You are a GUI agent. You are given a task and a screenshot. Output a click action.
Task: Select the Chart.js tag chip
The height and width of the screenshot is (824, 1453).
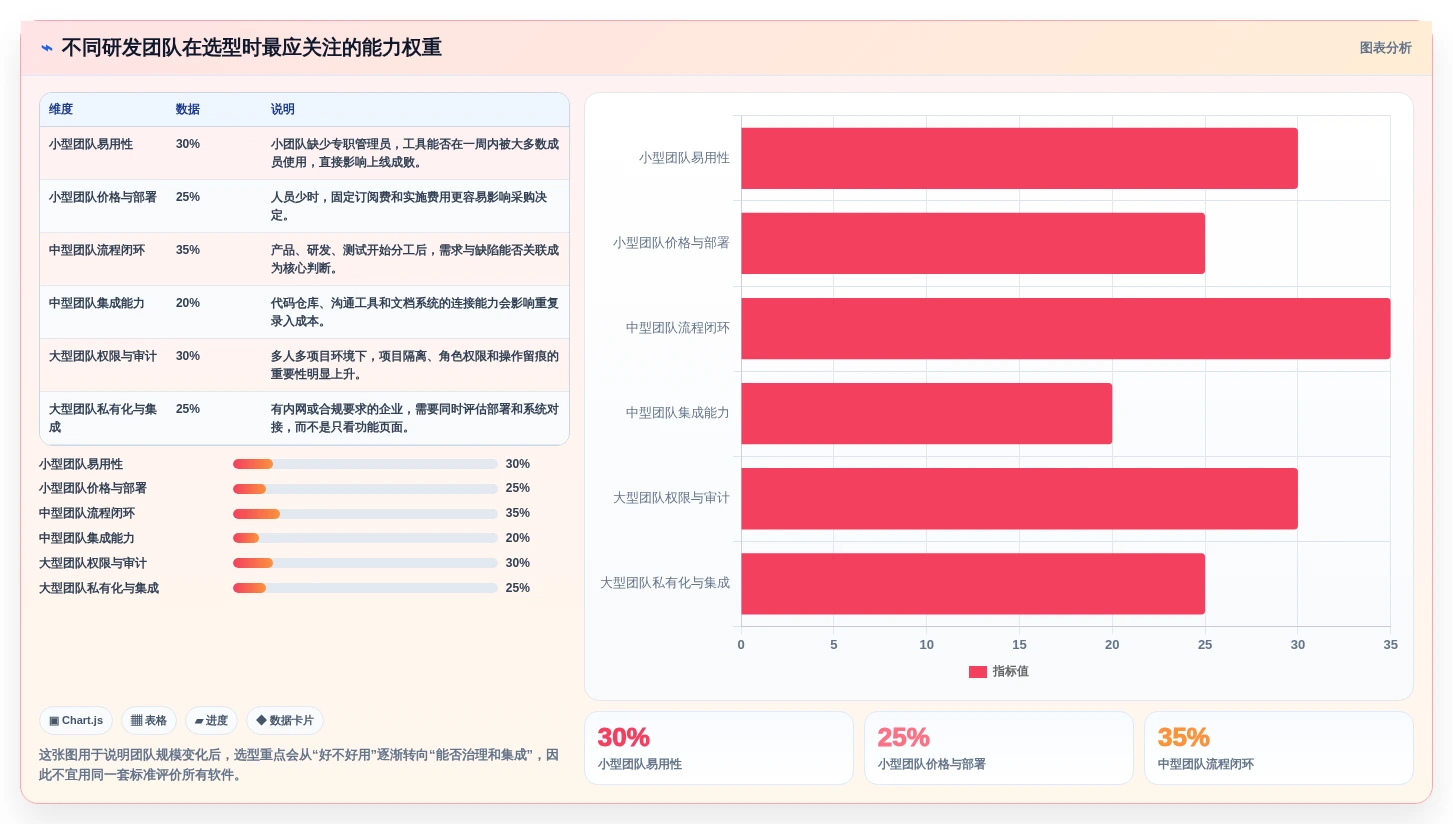[x=76, y=720]
